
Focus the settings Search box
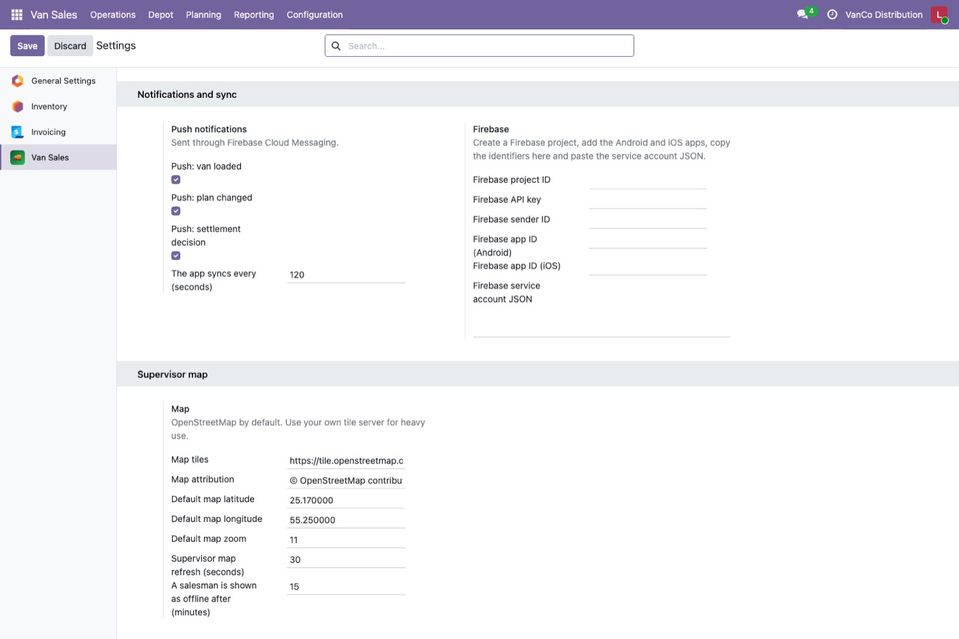click(x=480, y=46)
